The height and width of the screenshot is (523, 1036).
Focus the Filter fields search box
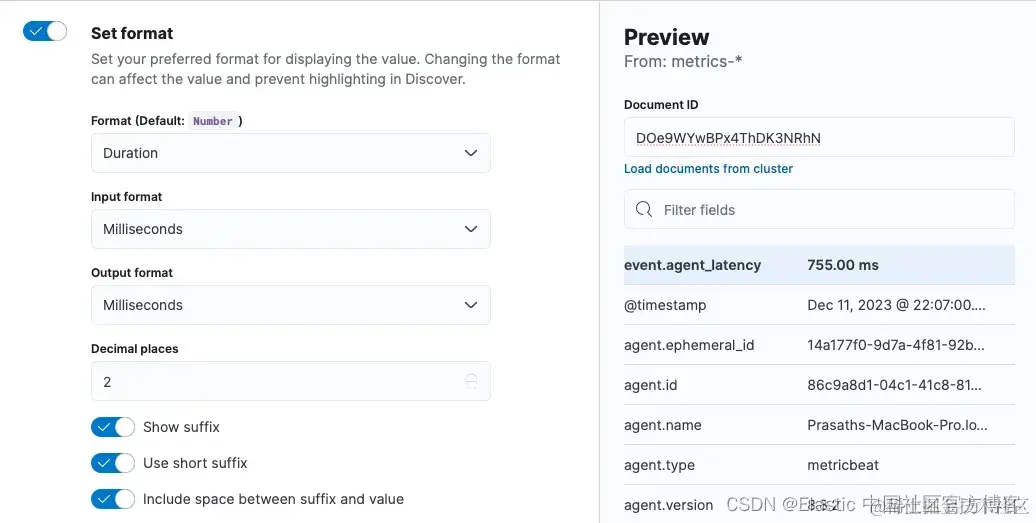pyautogui.click(x=830, y=210)
